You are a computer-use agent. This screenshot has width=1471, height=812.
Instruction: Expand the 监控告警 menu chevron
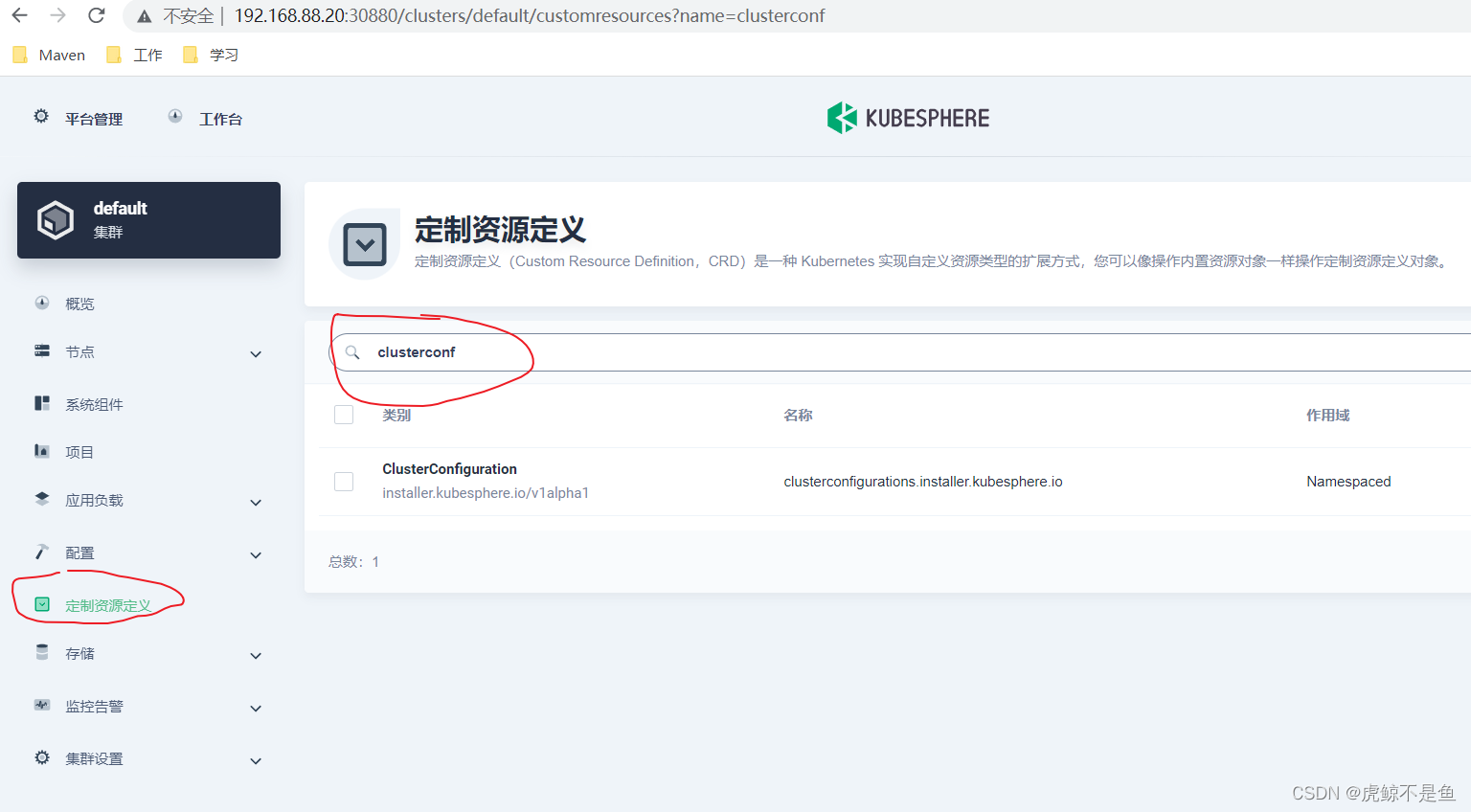[x=256, y=708]
